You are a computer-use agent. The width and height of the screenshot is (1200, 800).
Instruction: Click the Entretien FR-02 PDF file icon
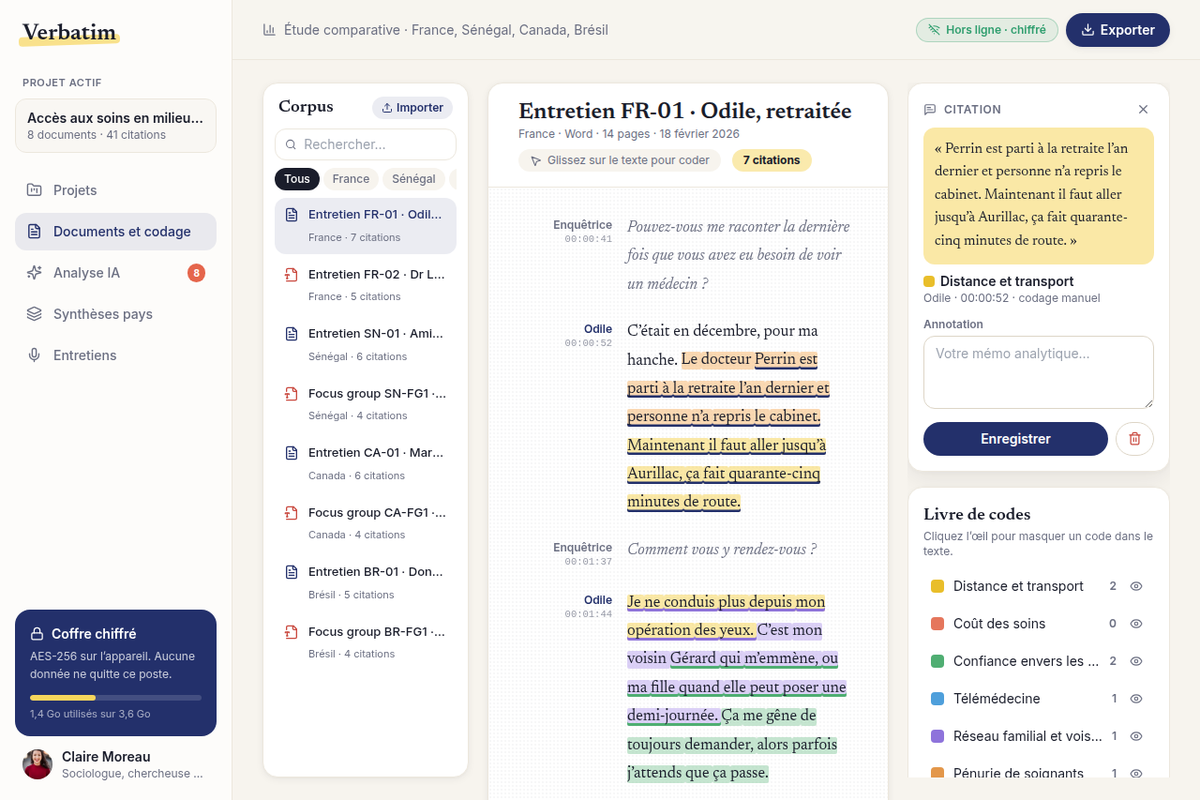pyautogui.click(x=292, y=274)
